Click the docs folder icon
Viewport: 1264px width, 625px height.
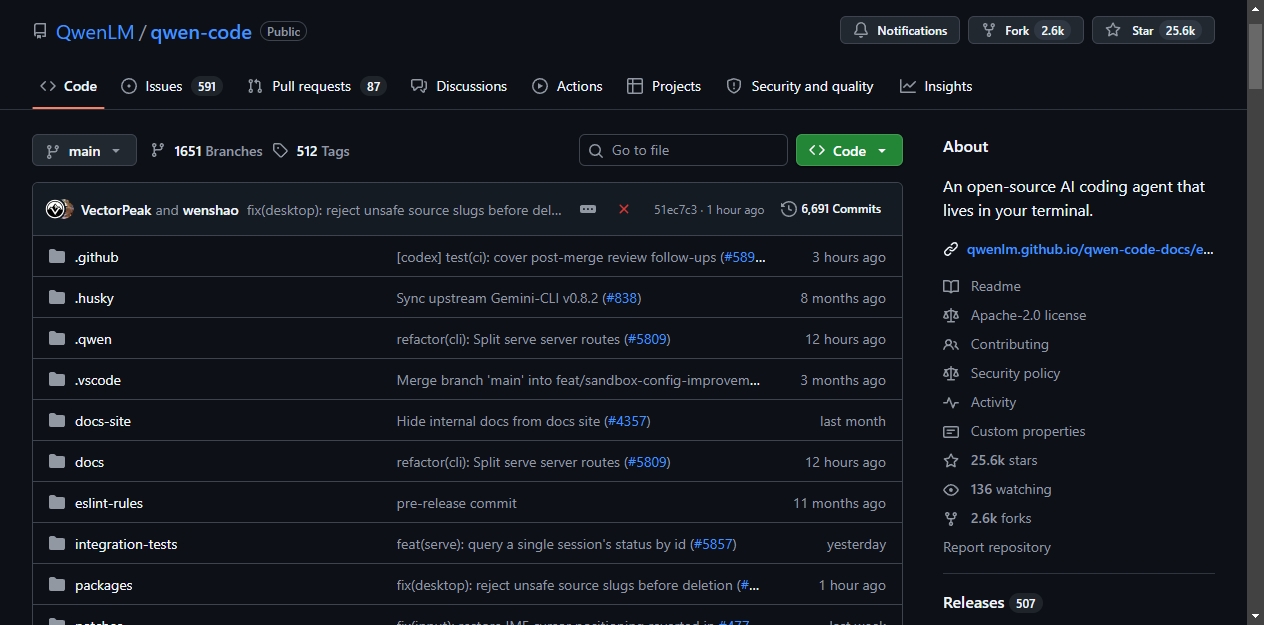(57, 462)
